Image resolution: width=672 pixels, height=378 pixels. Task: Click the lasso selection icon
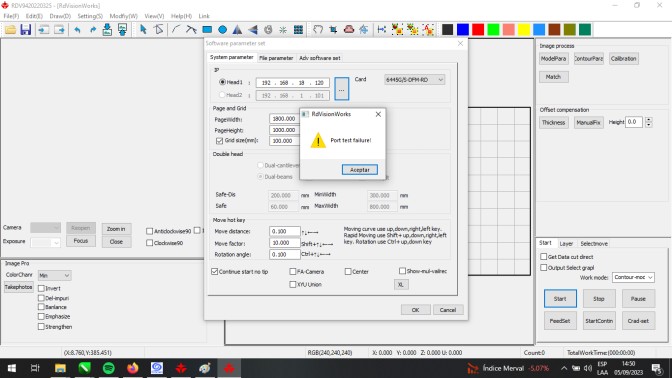tap(318, 30)
